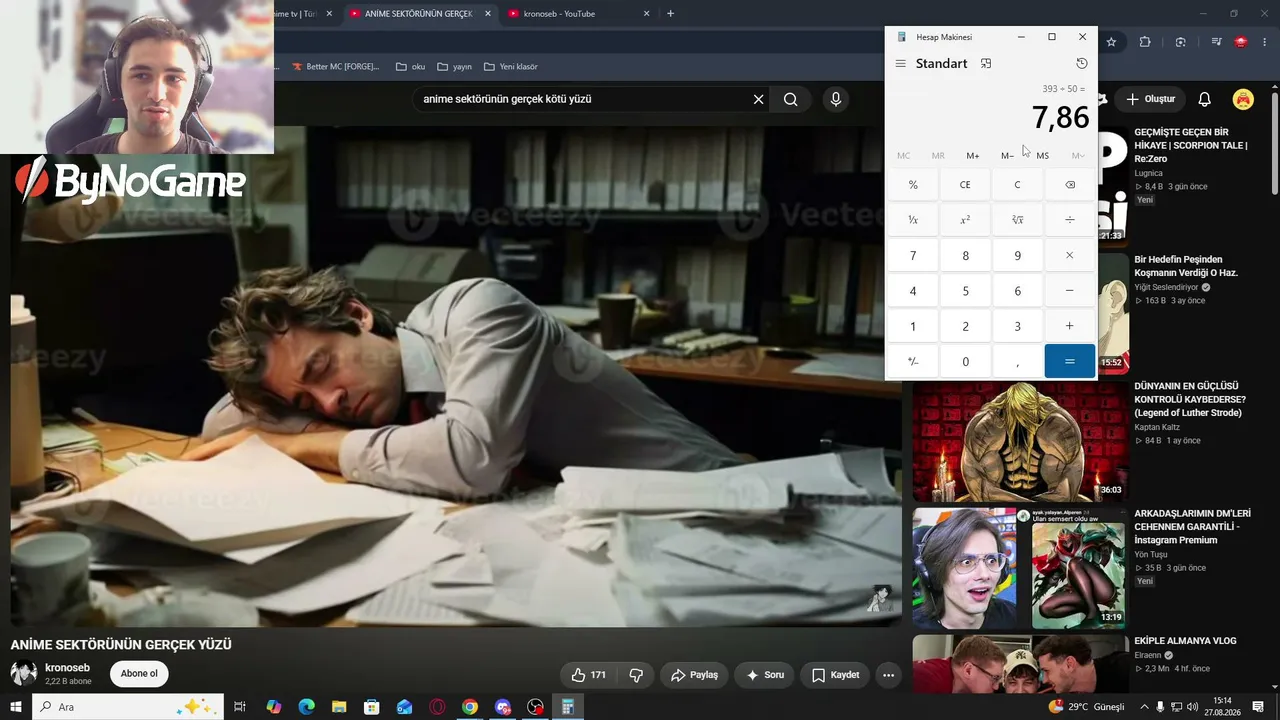Click the reciprocal 1/x key
Screen dimensions: 1280x720
[x=913, y=220]
